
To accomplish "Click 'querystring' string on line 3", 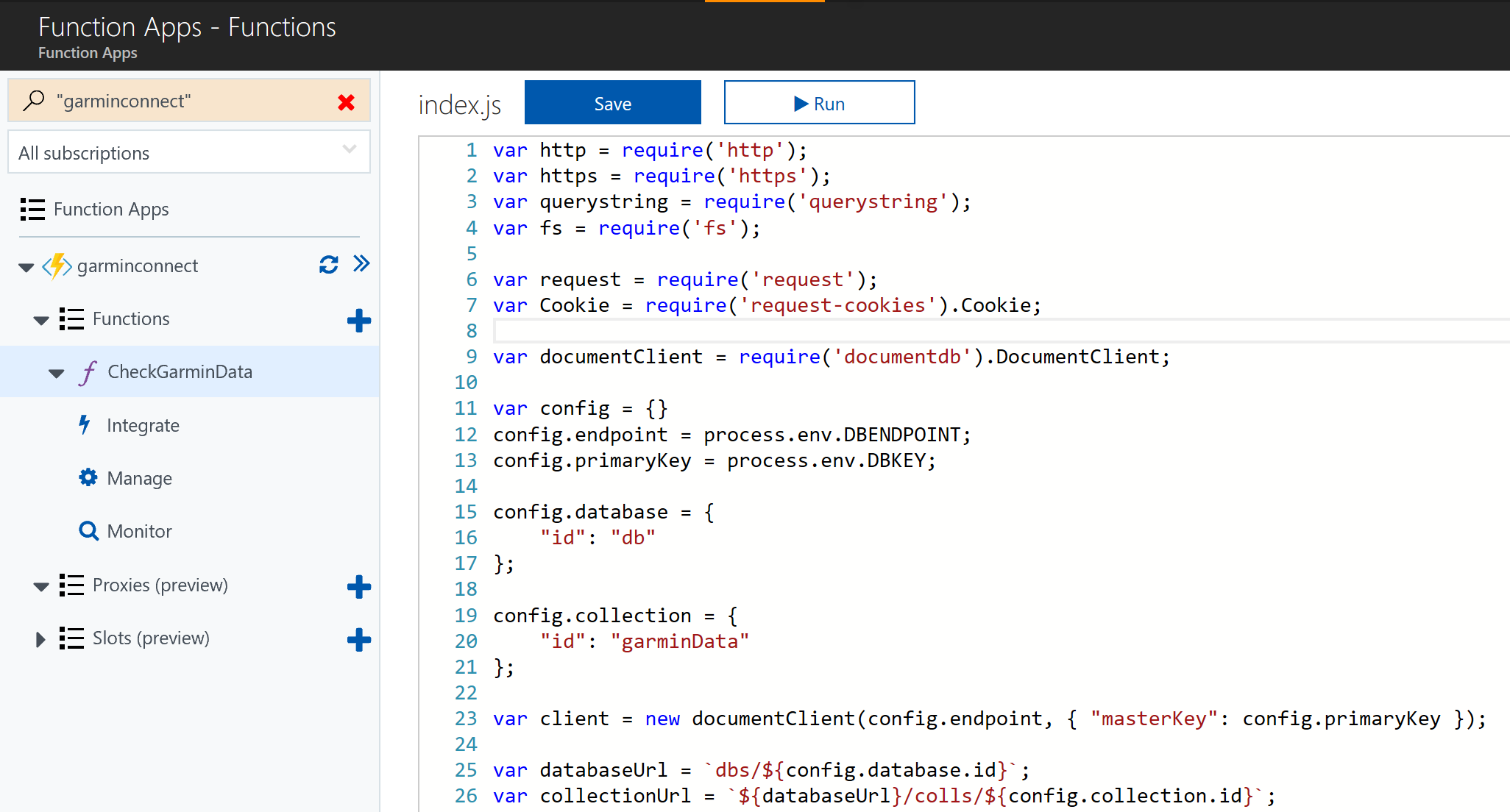I will (x=873, y=202).
